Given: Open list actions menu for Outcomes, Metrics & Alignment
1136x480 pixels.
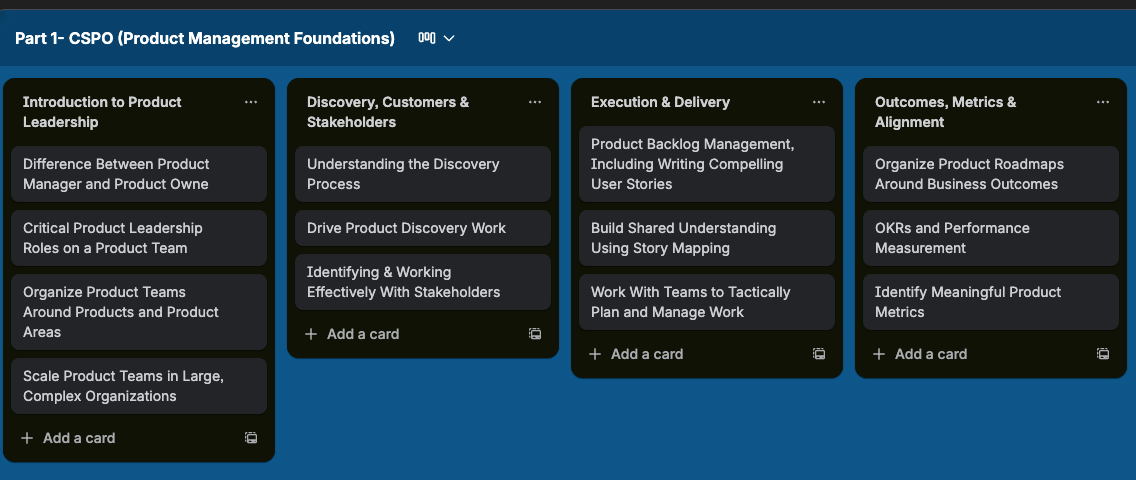Looking at the screenshot, I should coord(1103,102).
